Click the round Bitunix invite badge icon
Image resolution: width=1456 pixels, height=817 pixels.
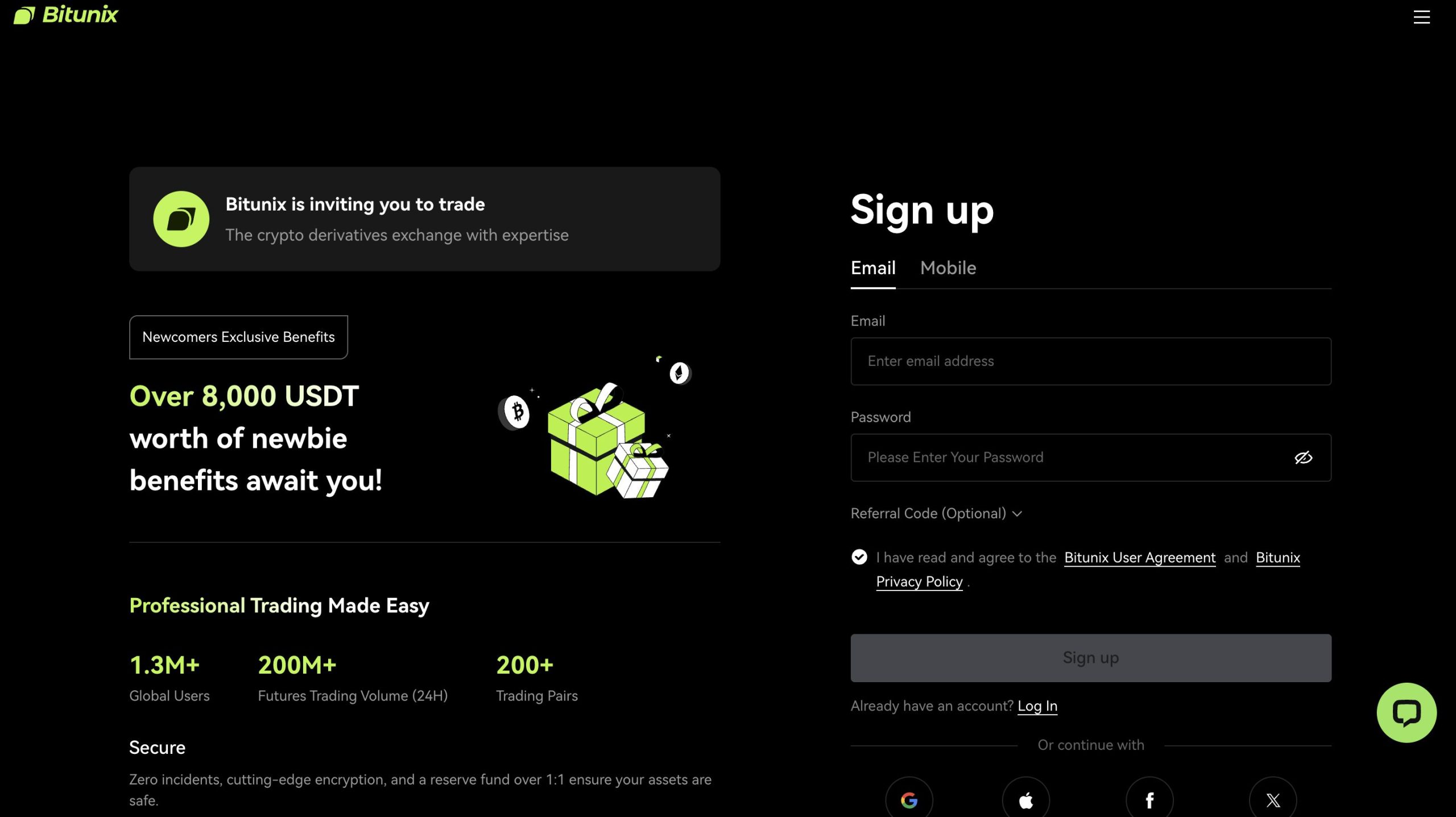(181, 219)
